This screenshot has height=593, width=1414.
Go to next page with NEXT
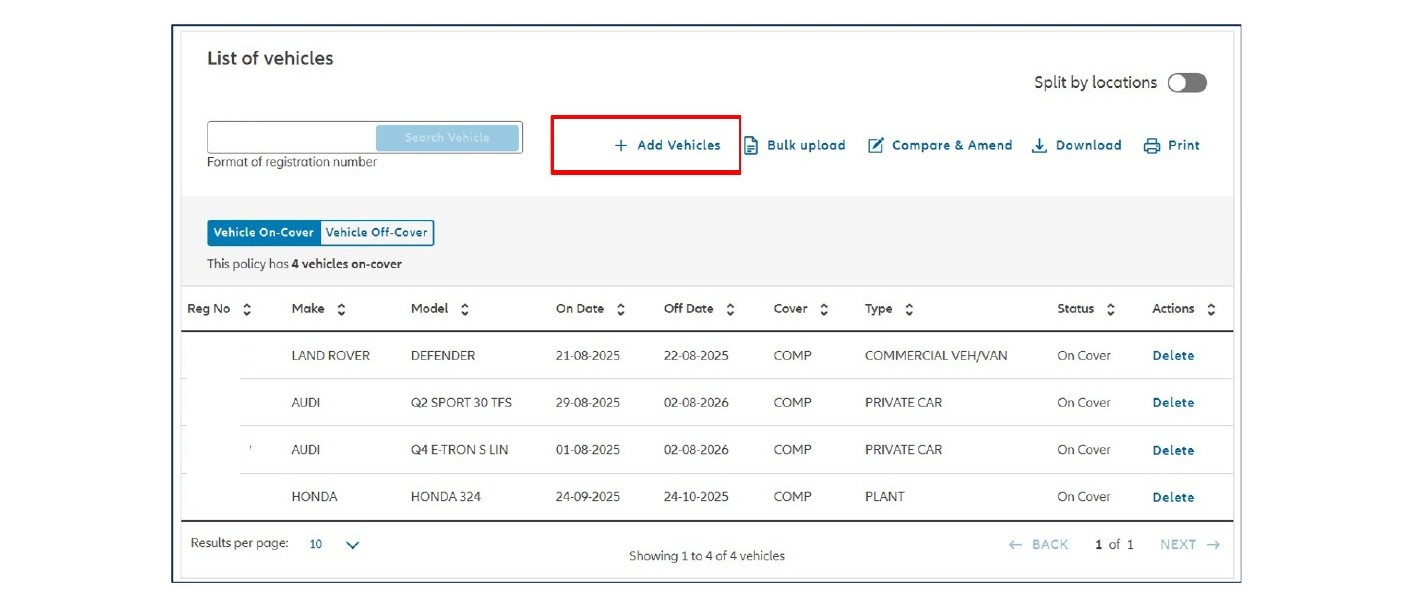click(x=1190, y=545)
